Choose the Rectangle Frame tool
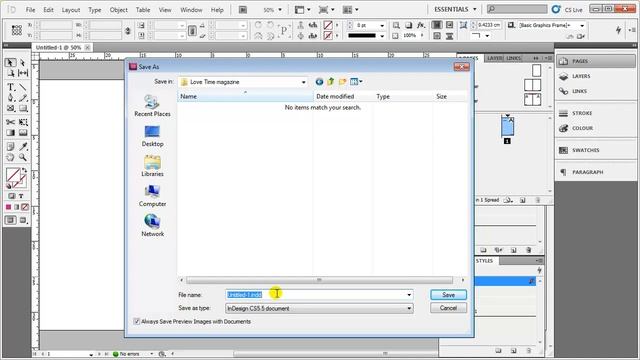640x360 pixels. pyautogui.click(x=11, y=108)
